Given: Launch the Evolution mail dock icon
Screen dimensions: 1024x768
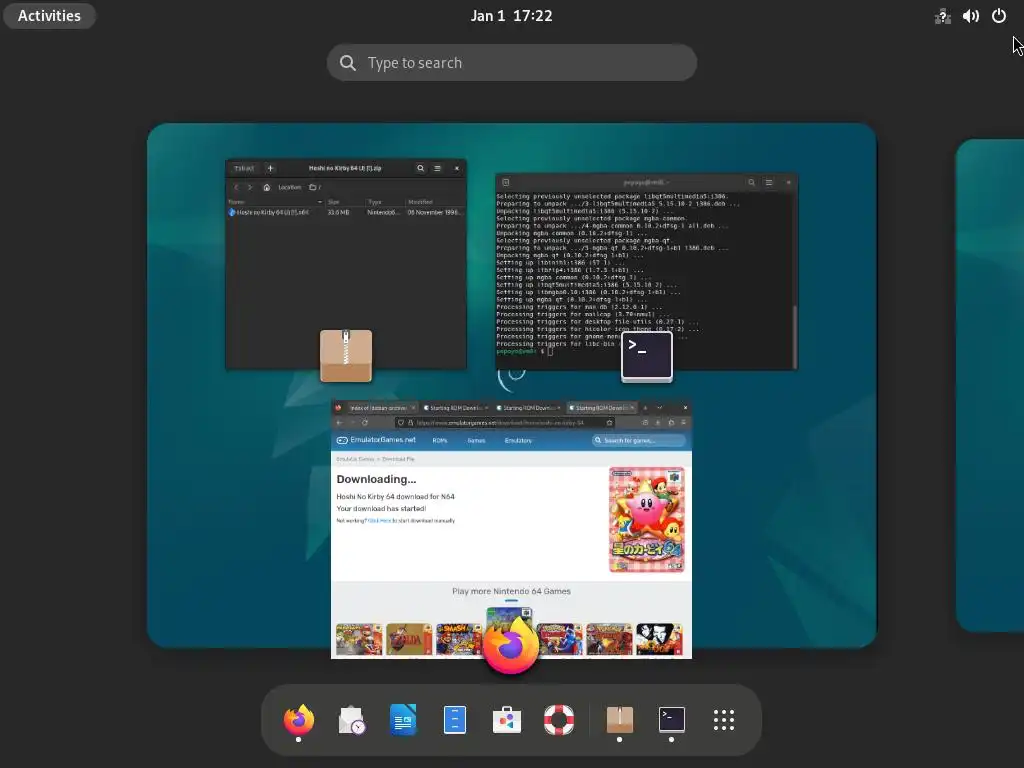Looking at the screenshot, I should [351, 720].
